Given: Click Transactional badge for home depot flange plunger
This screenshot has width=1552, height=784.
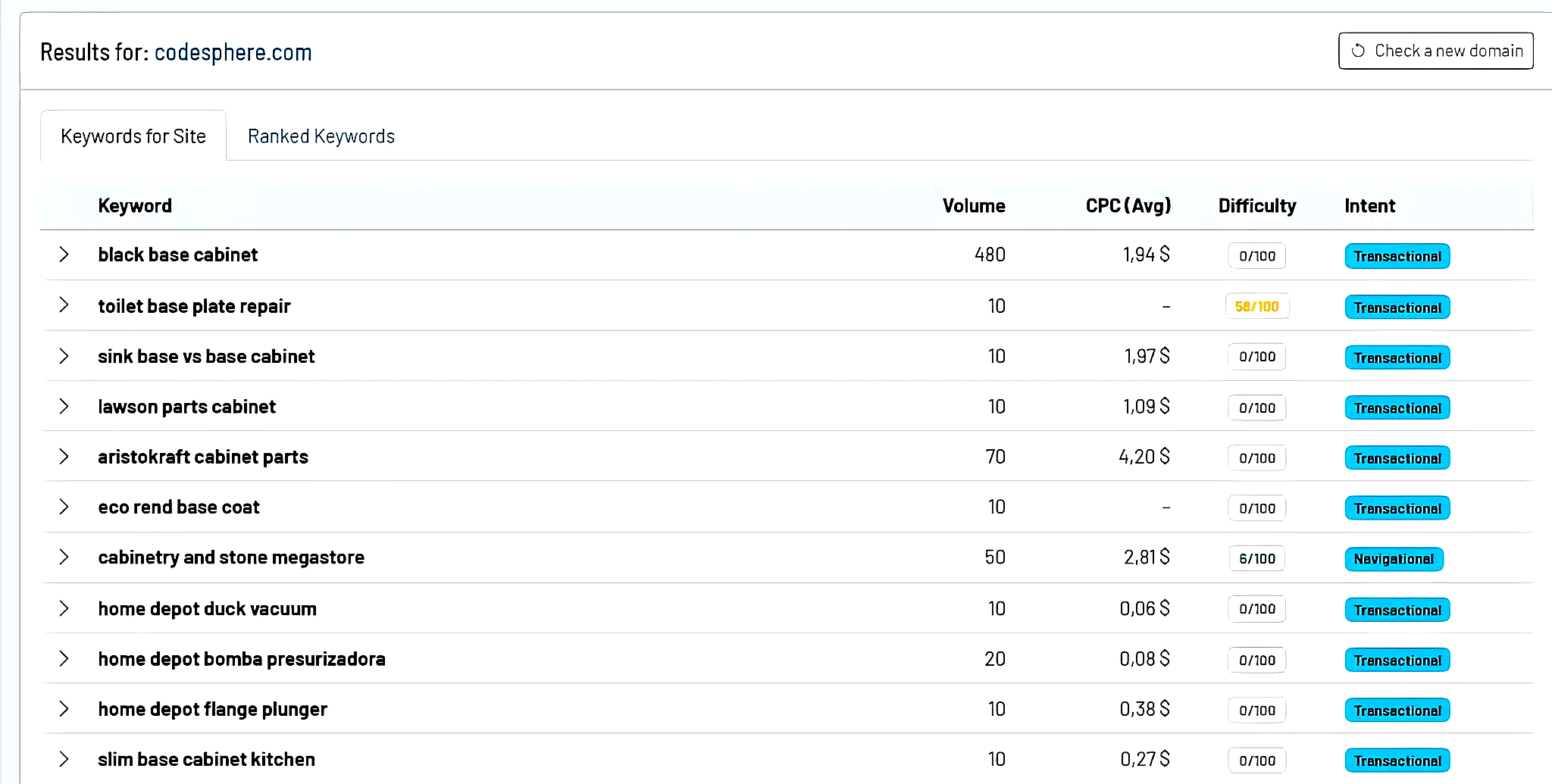Looking at the screenshot, I should coord(1397,711).
